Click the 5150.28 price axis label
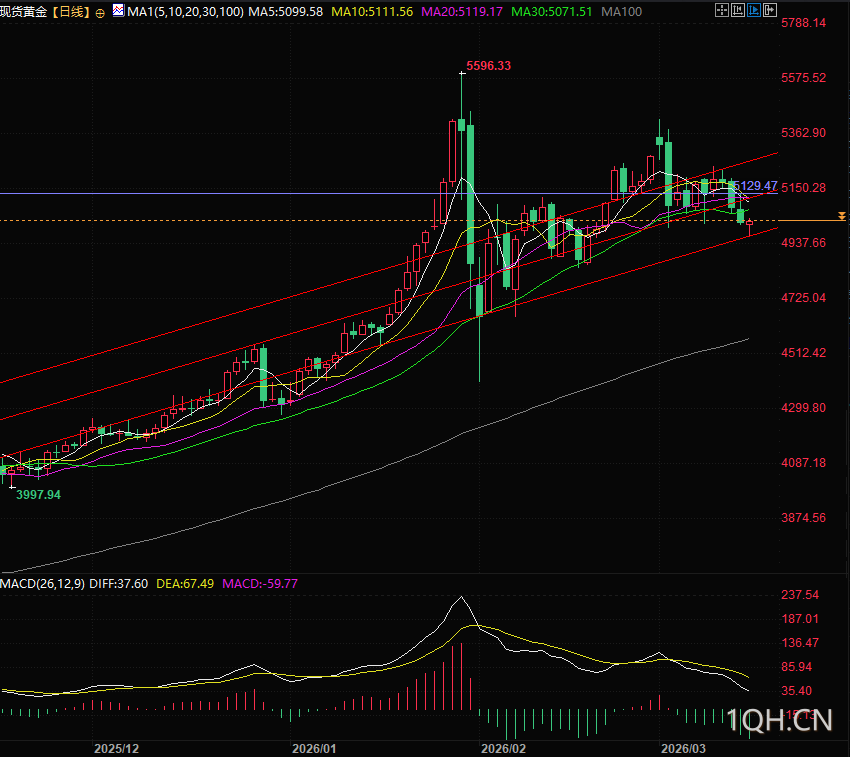Image resolution: width=850 pixels, height=757 pixels. [x=804, y=188]
